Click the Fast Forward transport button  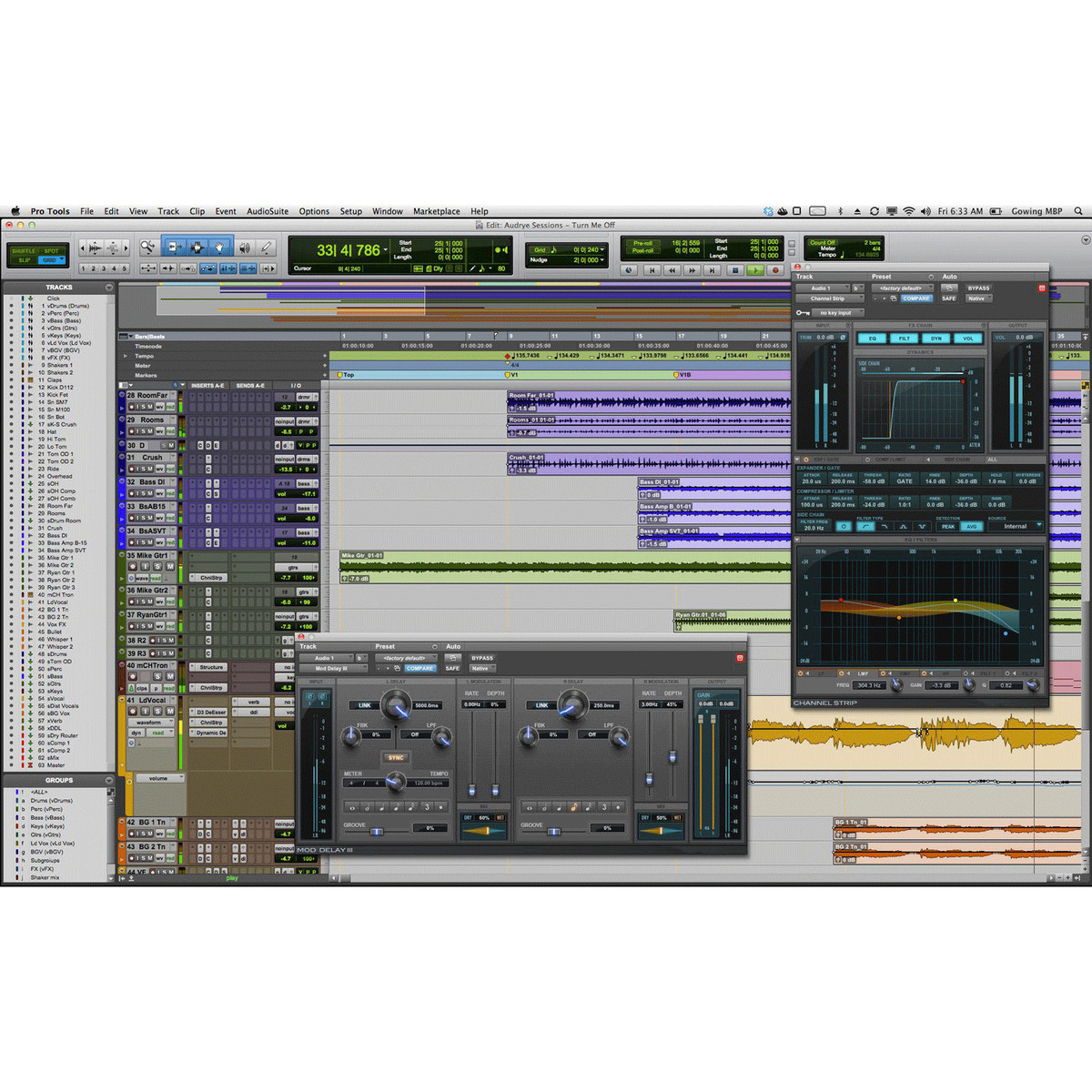[x=692, y=270]
